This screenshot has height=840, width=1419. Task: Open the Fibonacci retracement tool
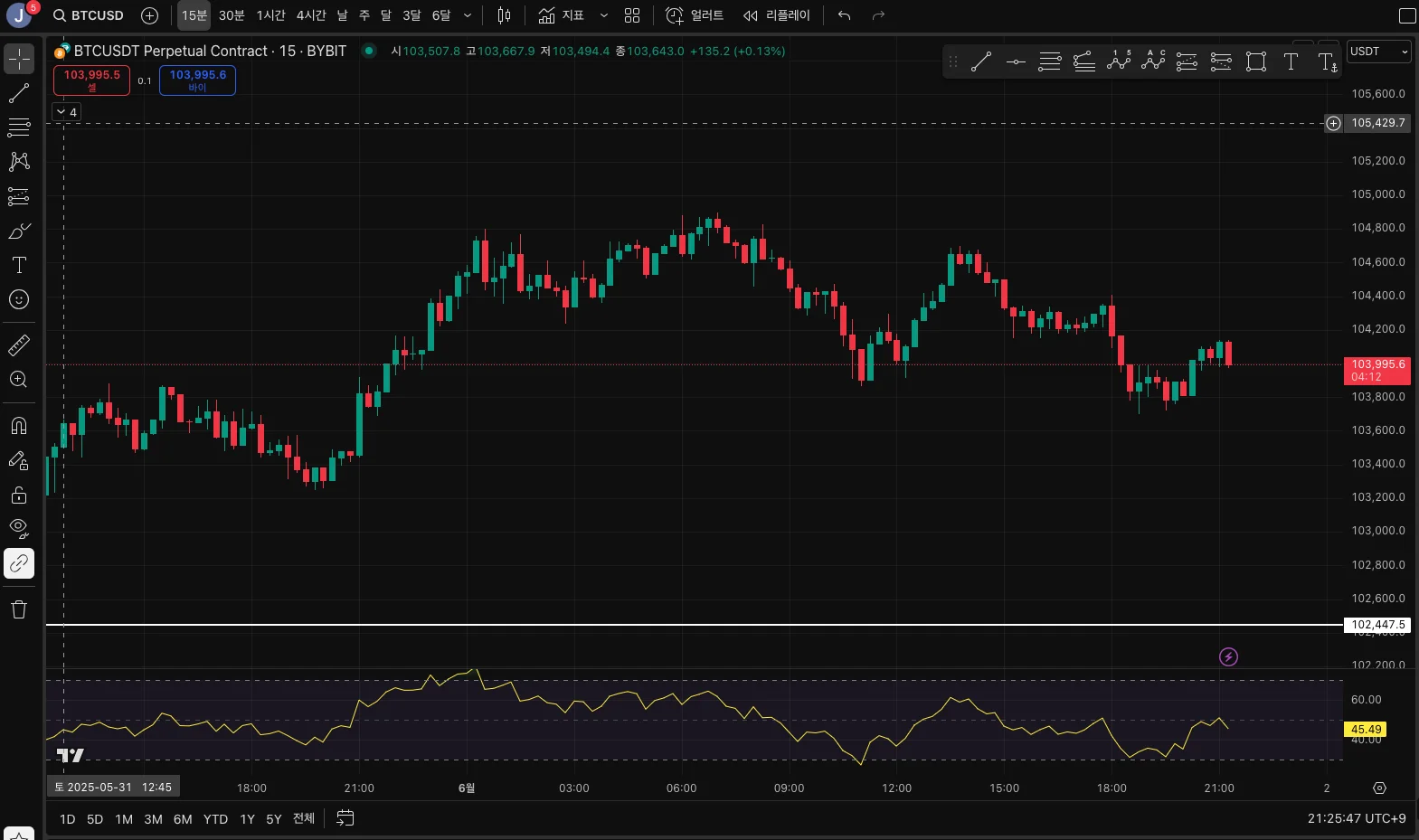click(19, 127)
